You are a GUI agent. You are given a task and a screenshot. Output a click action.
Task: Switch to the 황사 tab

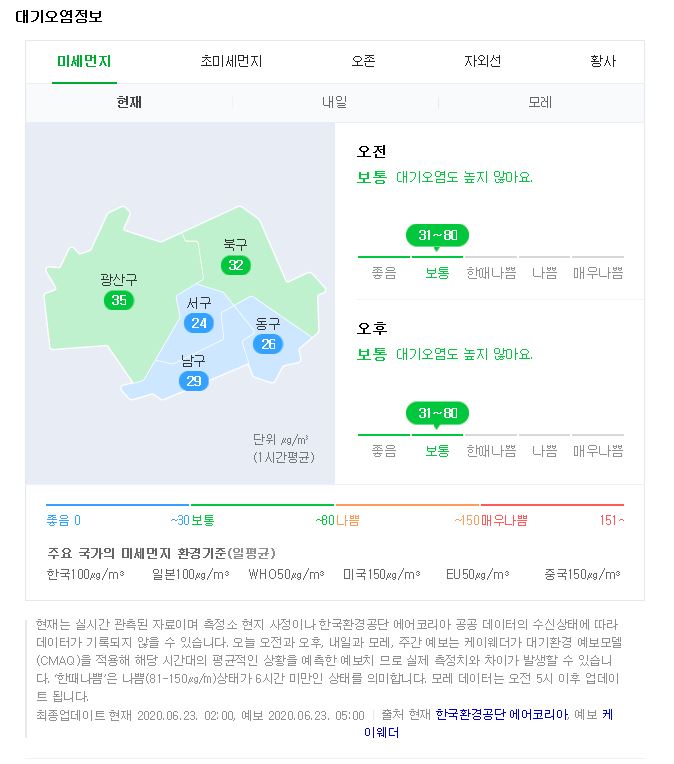[603, 61]
